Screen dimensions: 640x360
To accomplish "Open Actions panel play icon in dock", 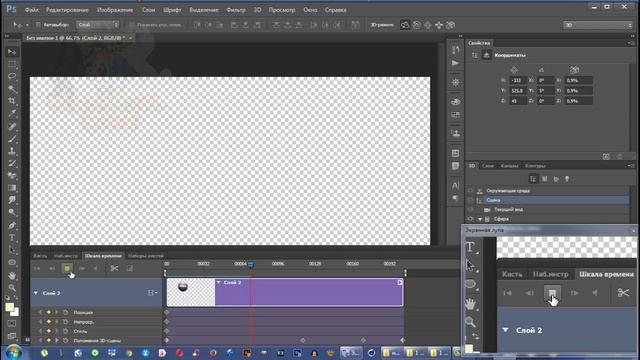I will click(x=456, y=63).
